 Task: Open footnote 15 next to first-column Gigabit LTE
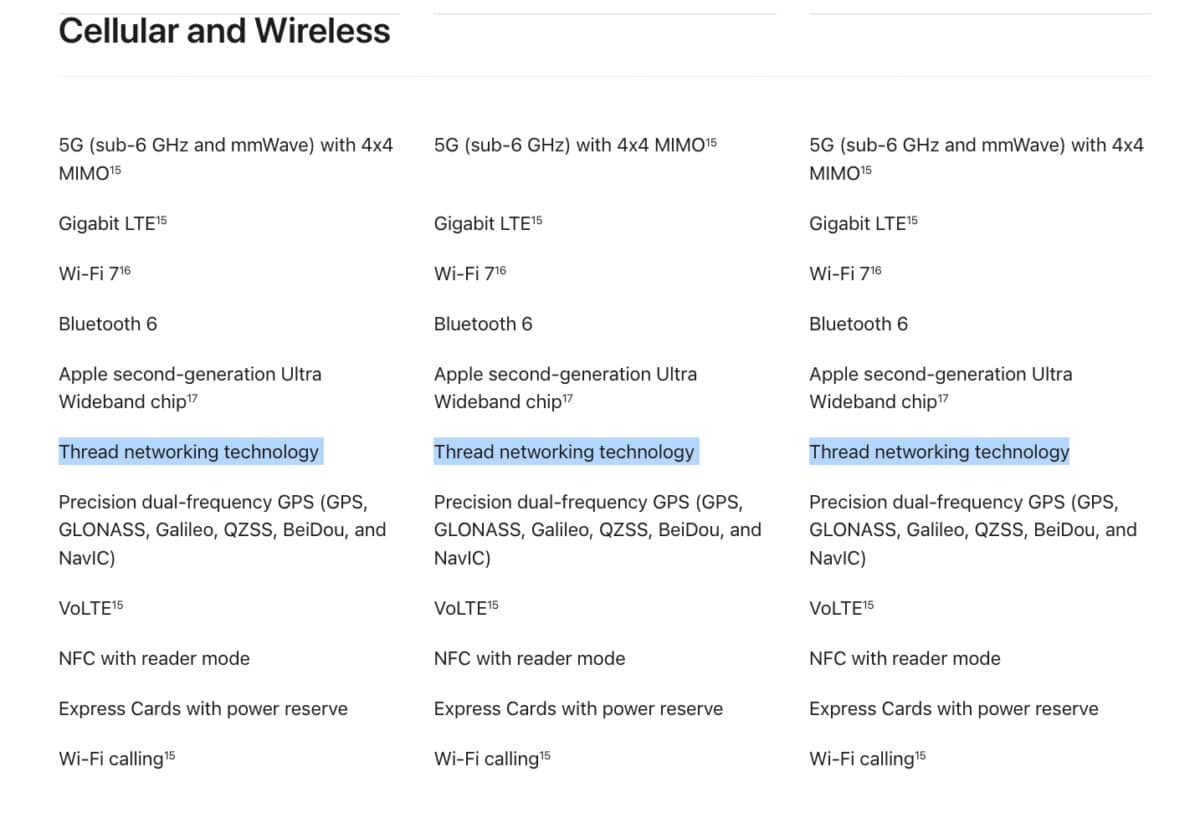coord(161,220)
